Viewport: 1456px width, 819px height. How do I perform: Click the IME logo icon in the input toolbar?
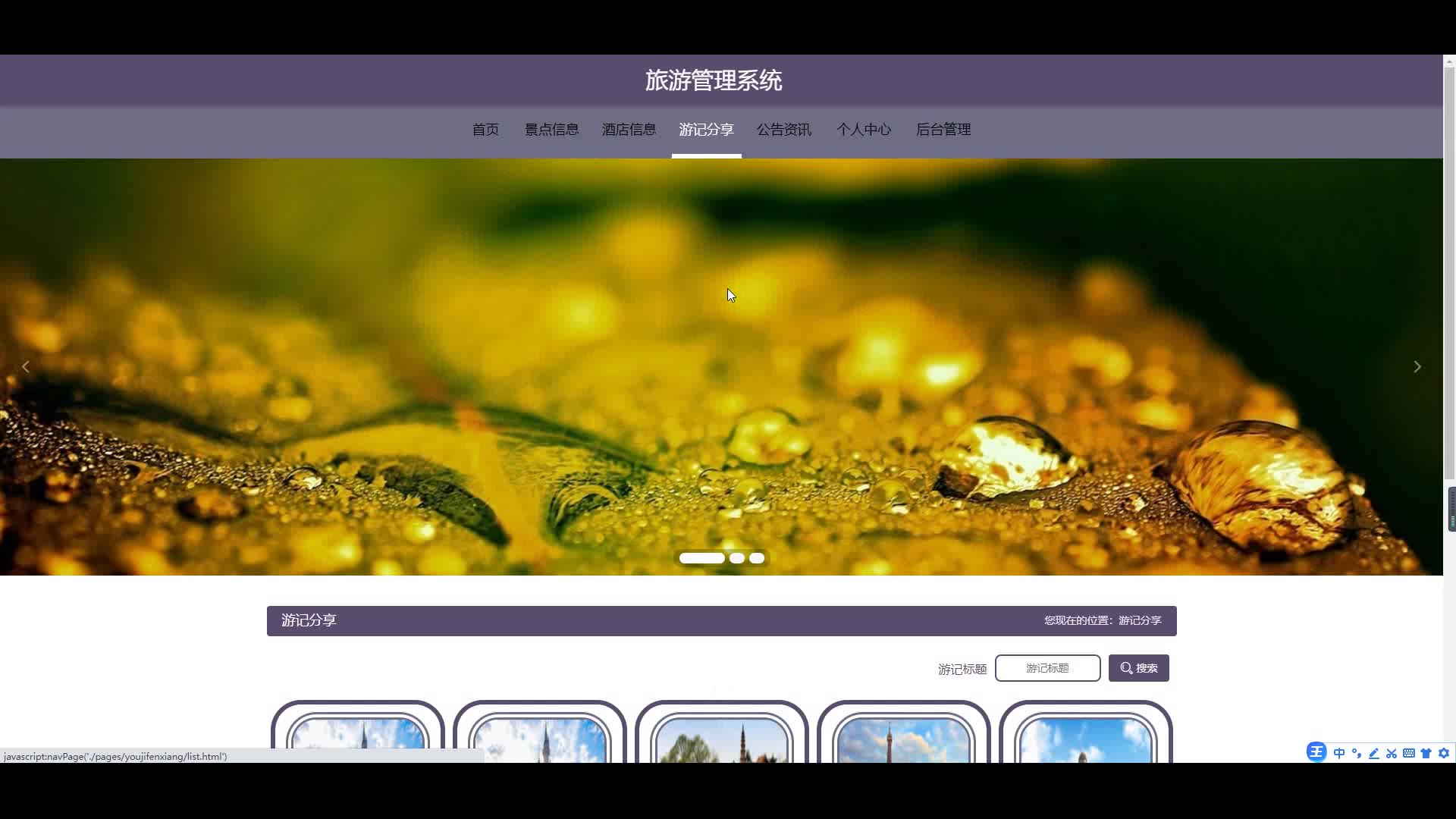click(1316, 752)
